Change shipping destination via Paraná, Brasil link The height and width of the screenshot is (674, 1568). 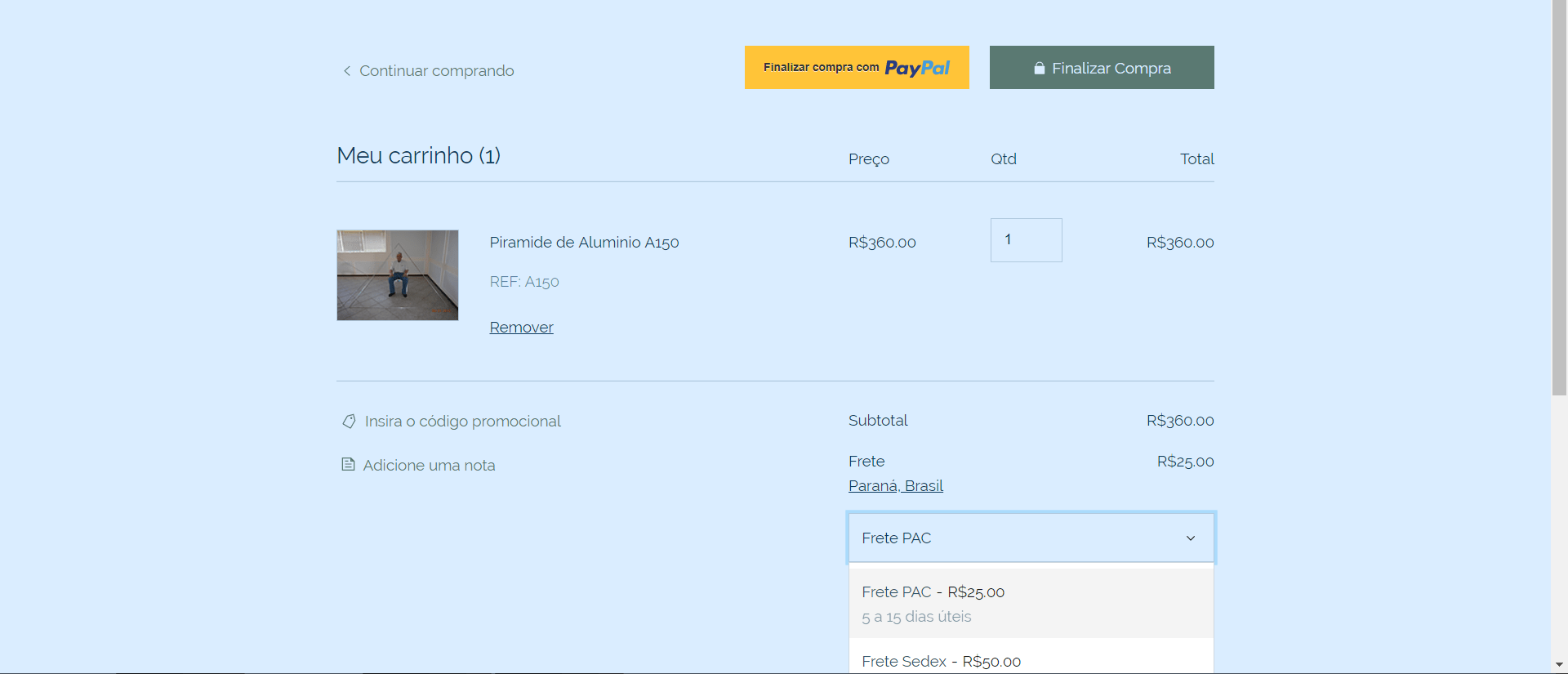pyautogui.click(x=895, y=486)
